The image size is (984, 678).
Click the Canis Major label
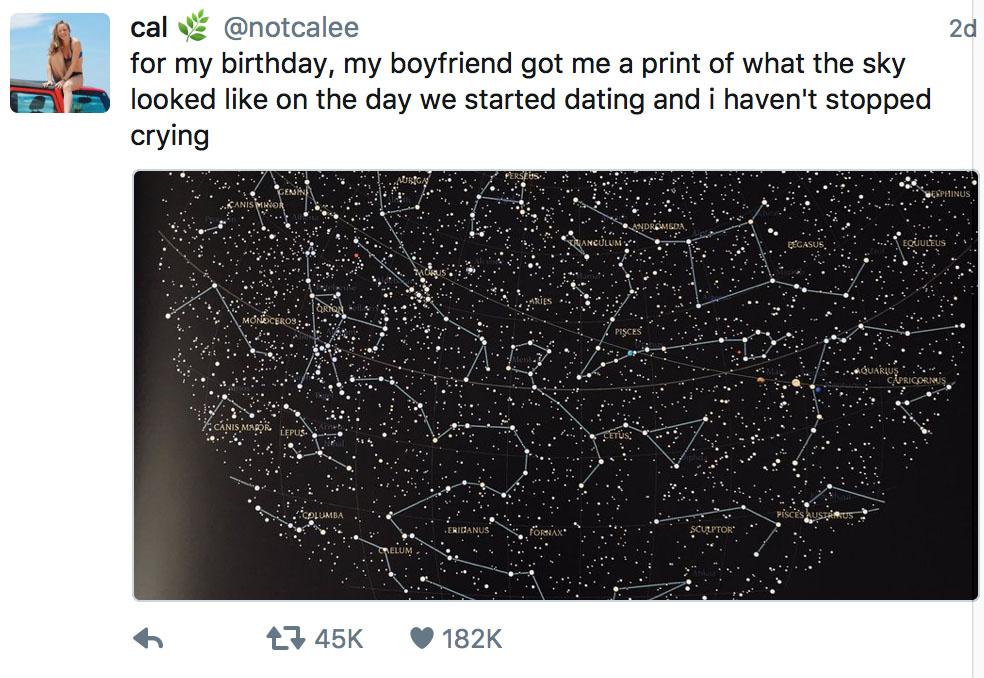(242, 428)
